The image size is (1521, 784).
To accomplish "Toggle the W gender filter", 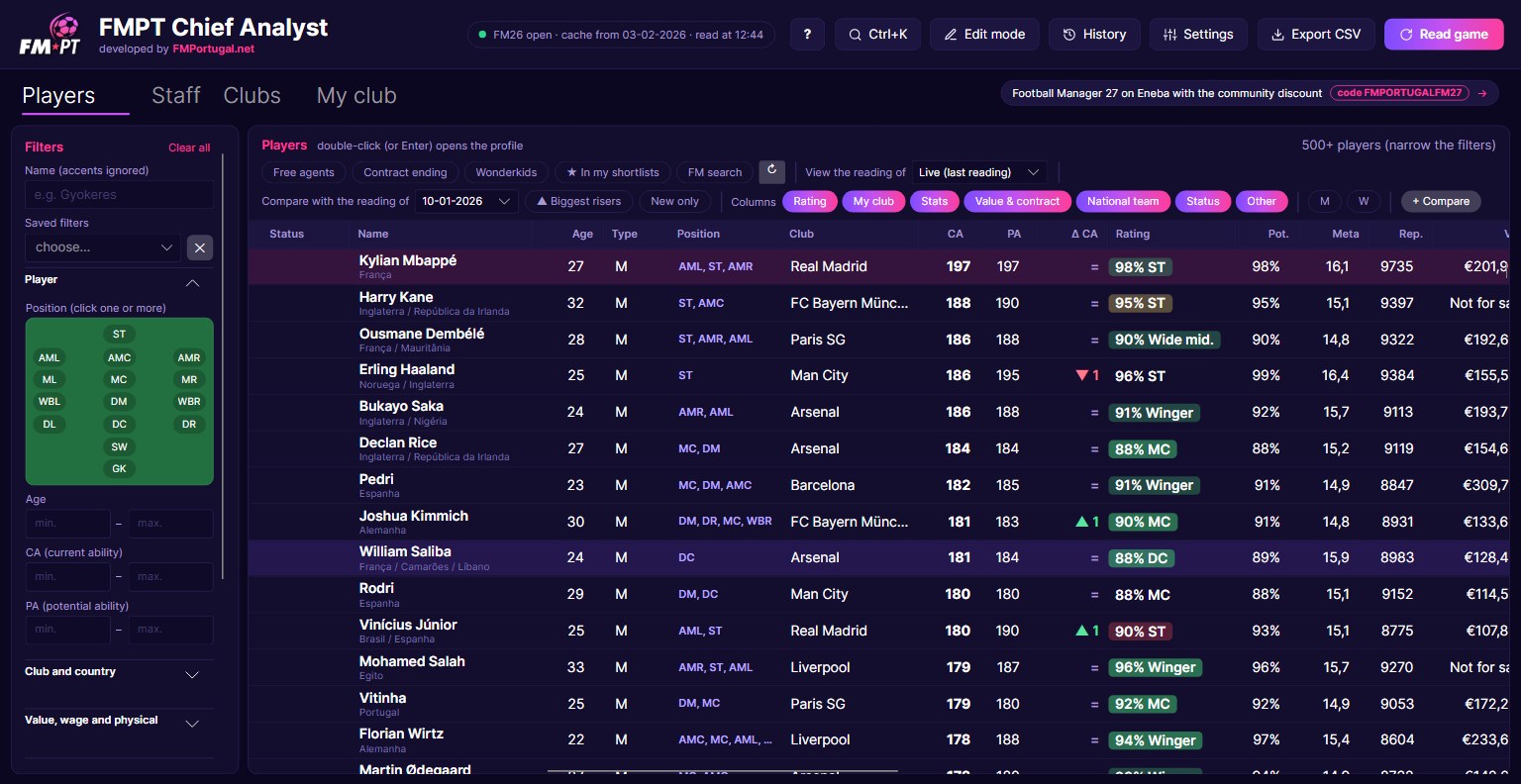I will 1364,201.
